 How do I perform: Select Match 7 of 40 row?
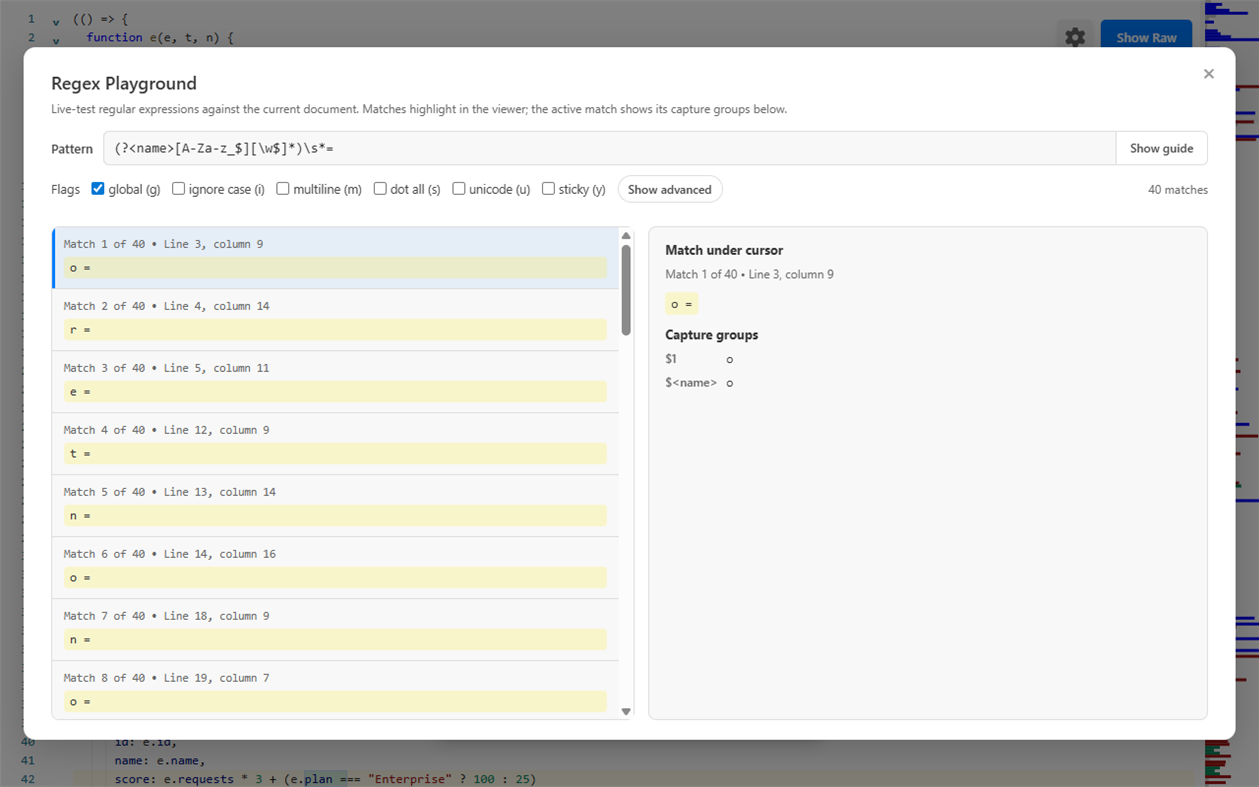(335, 630)
